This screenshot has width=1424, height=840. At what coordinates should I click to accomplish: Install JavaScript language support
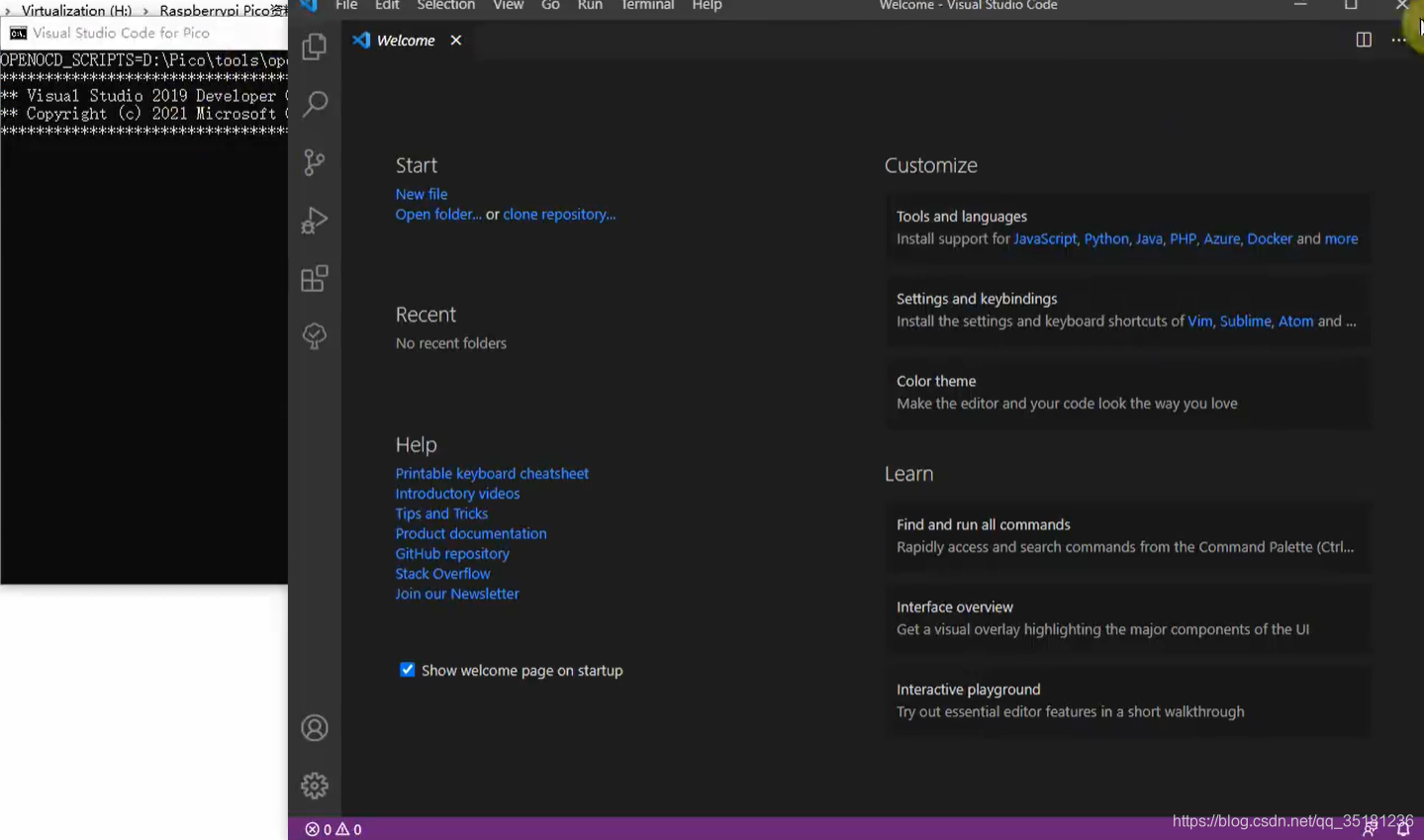(1045, 238)
